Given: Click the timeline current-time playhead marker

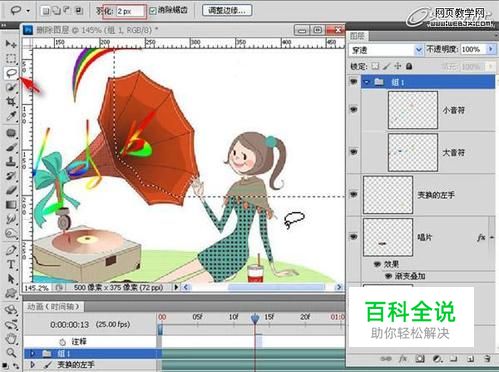Looking at the screenshot, I should coord(255,318).
